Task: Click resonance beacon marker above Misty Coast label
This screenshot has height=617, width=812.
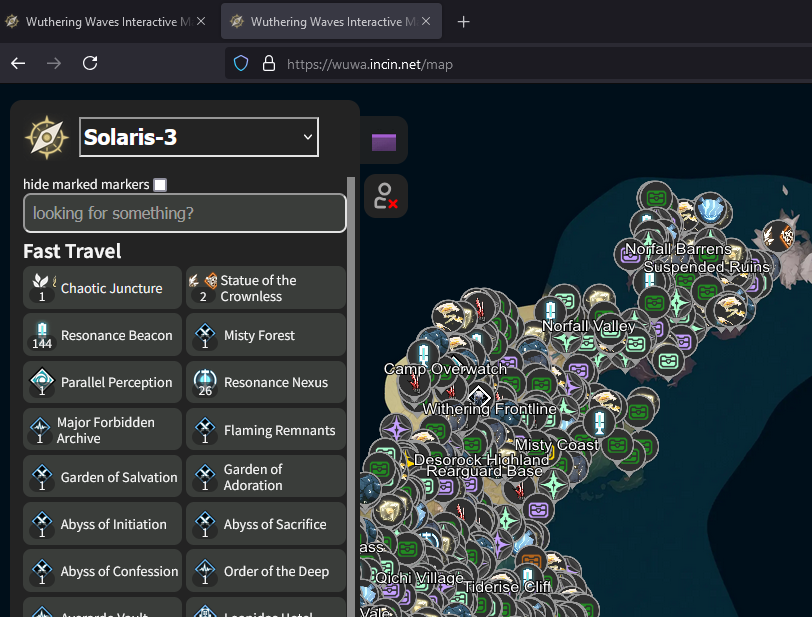Action: coord(599,422)
